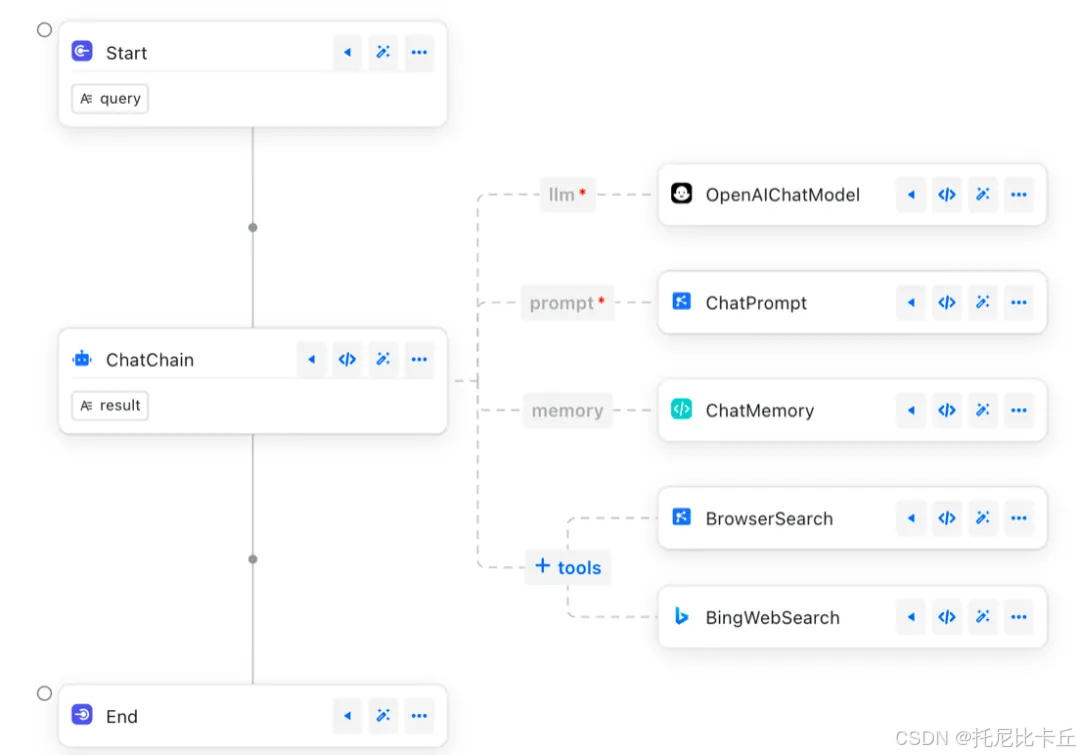Select the result variable tag

pos(110,405)
